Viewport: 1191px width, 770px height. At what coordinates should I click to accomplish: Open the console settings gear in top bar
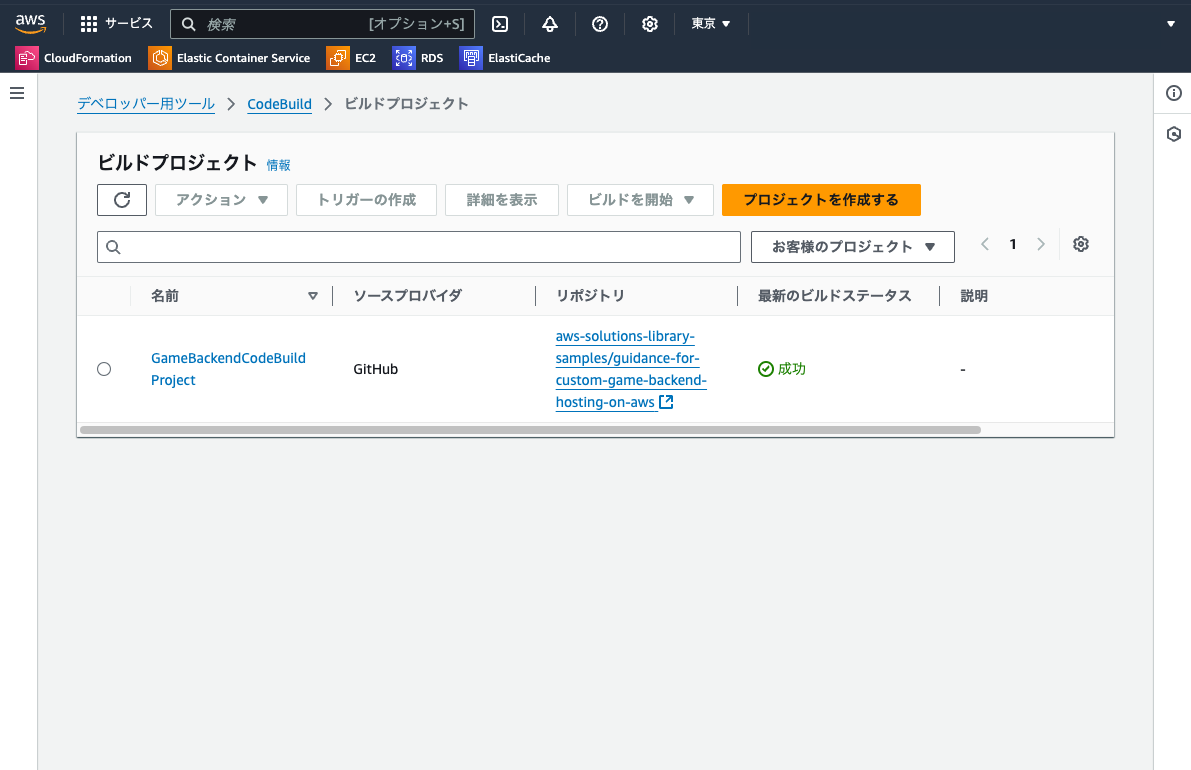[x=649, y=24]
